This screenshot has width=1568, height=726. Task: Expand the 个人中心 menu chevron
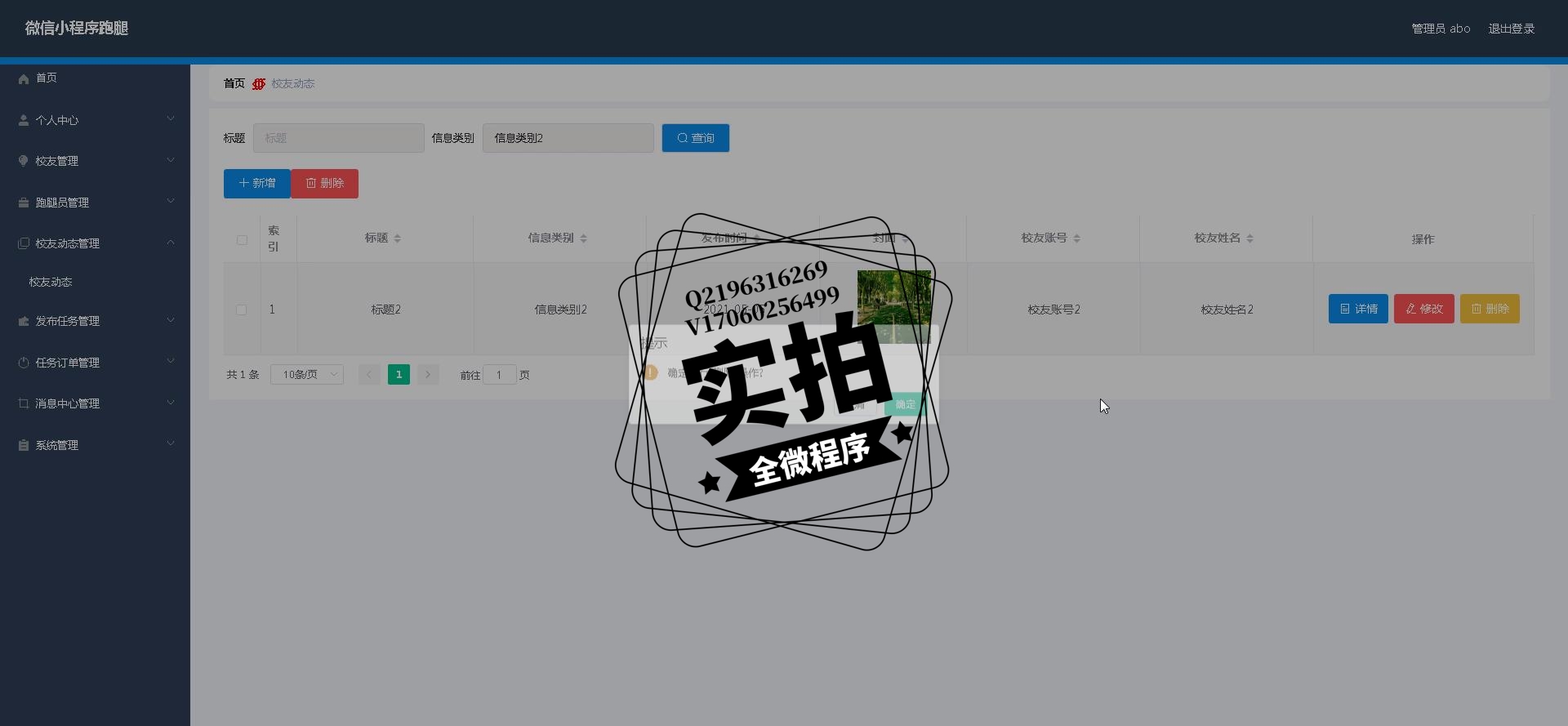[x=171, y=119]
